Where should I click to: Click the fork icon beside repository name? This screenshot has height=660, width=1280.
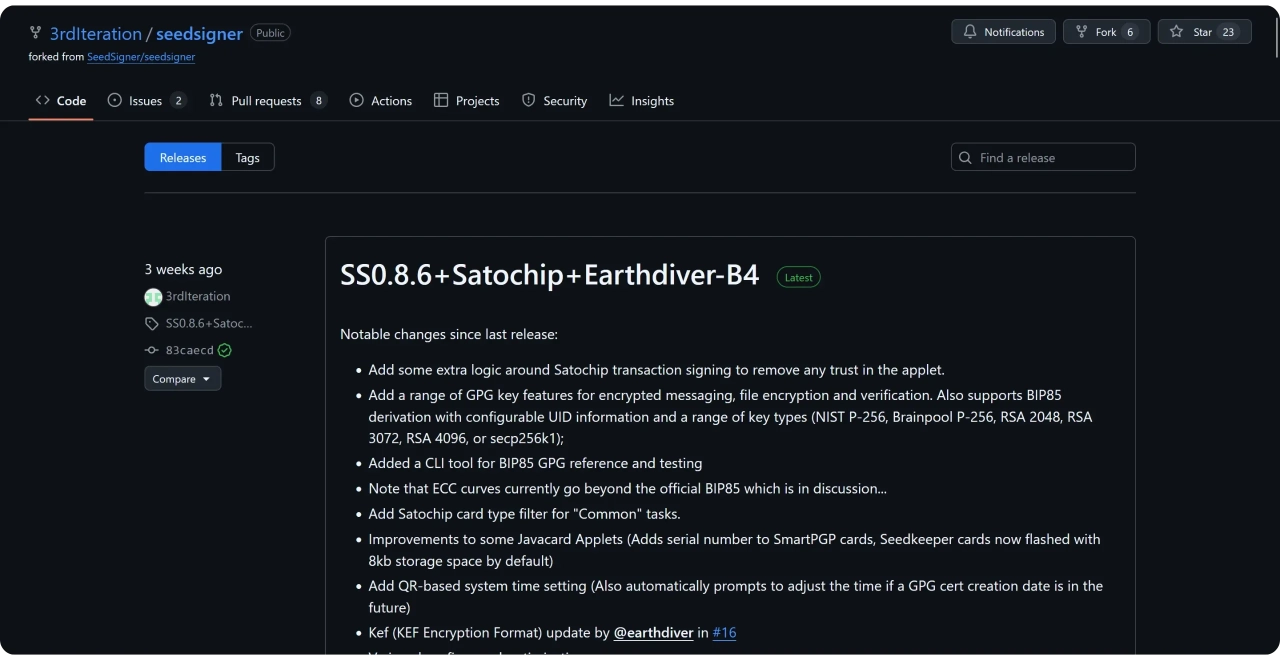tap(36, 33)
